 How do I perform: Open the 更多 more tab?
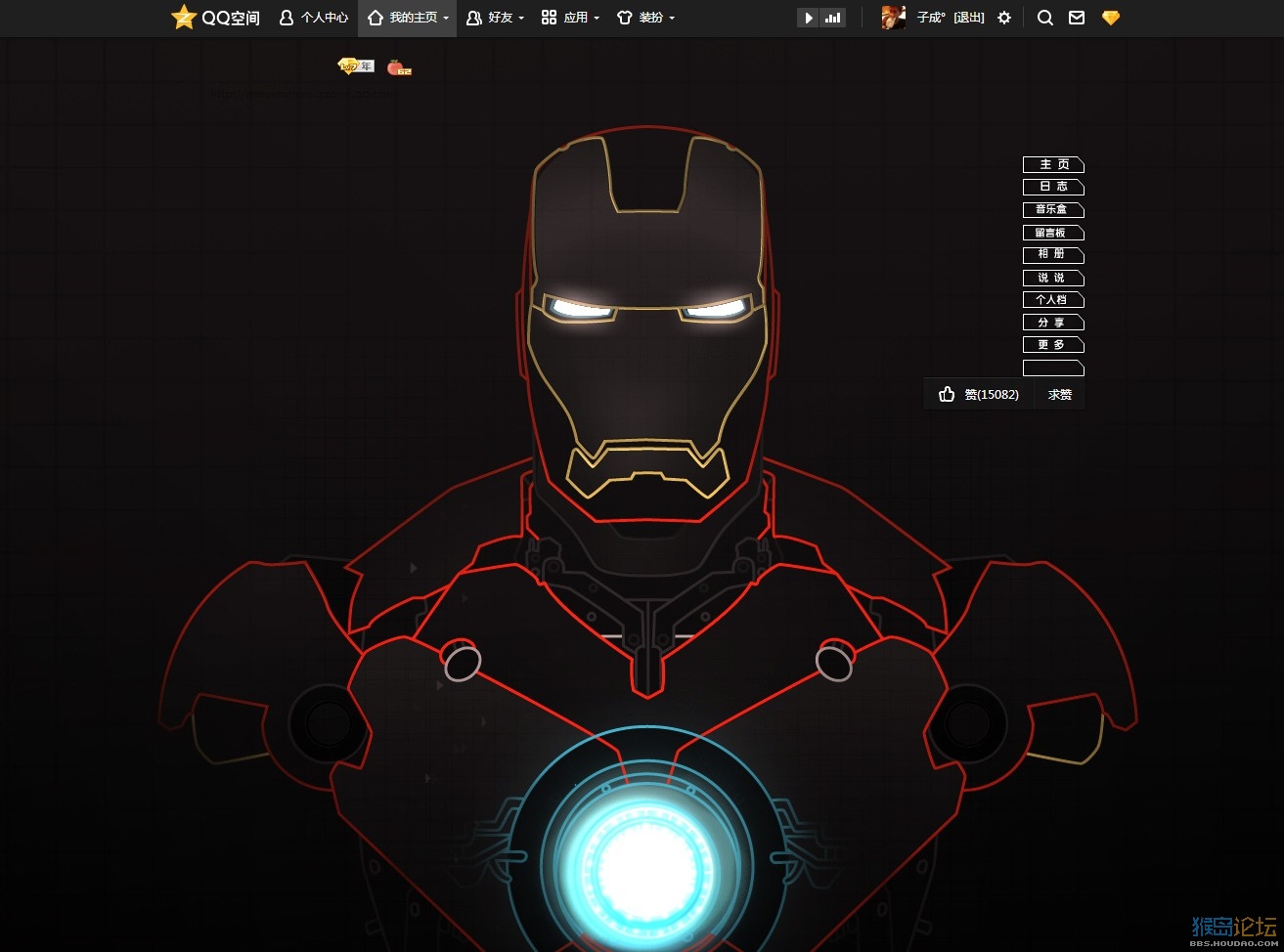1053,345
